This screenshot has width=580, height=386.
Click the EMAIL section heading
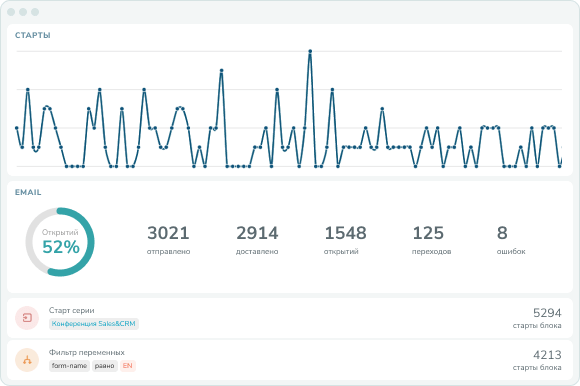[x=28, y=192]
